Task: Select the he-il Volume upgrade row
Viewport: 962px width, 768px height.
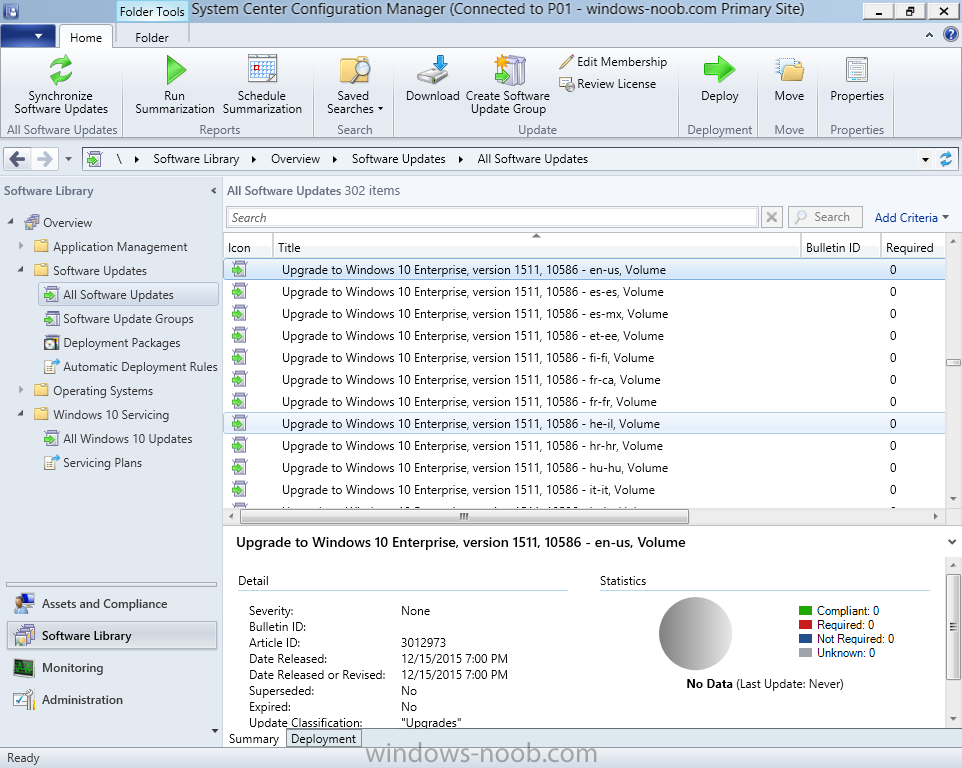Action: 584,424
